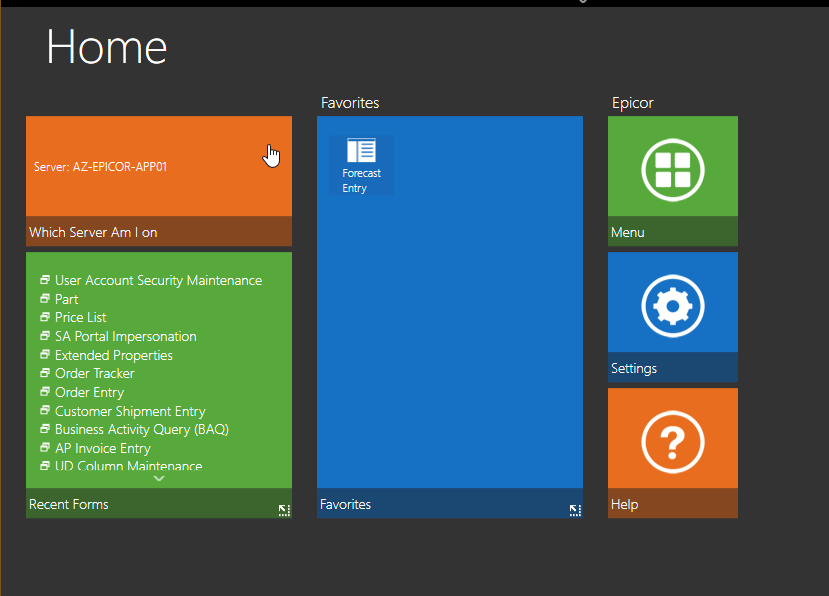The width and height of the screenshot is (829, 596).
Task: Click the form icon beside Order Tracker
Action: [x=45, y=373]
